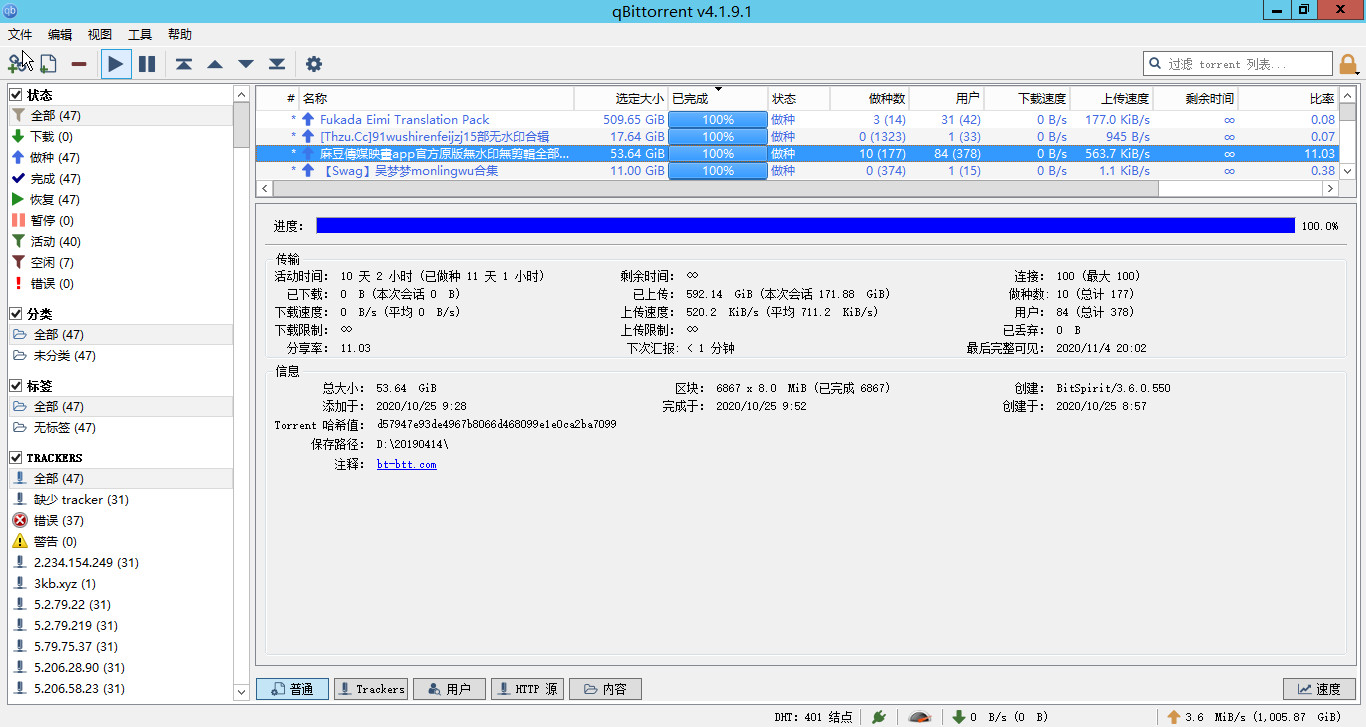Click the lock icon beside the filter box

[1348, 64]
